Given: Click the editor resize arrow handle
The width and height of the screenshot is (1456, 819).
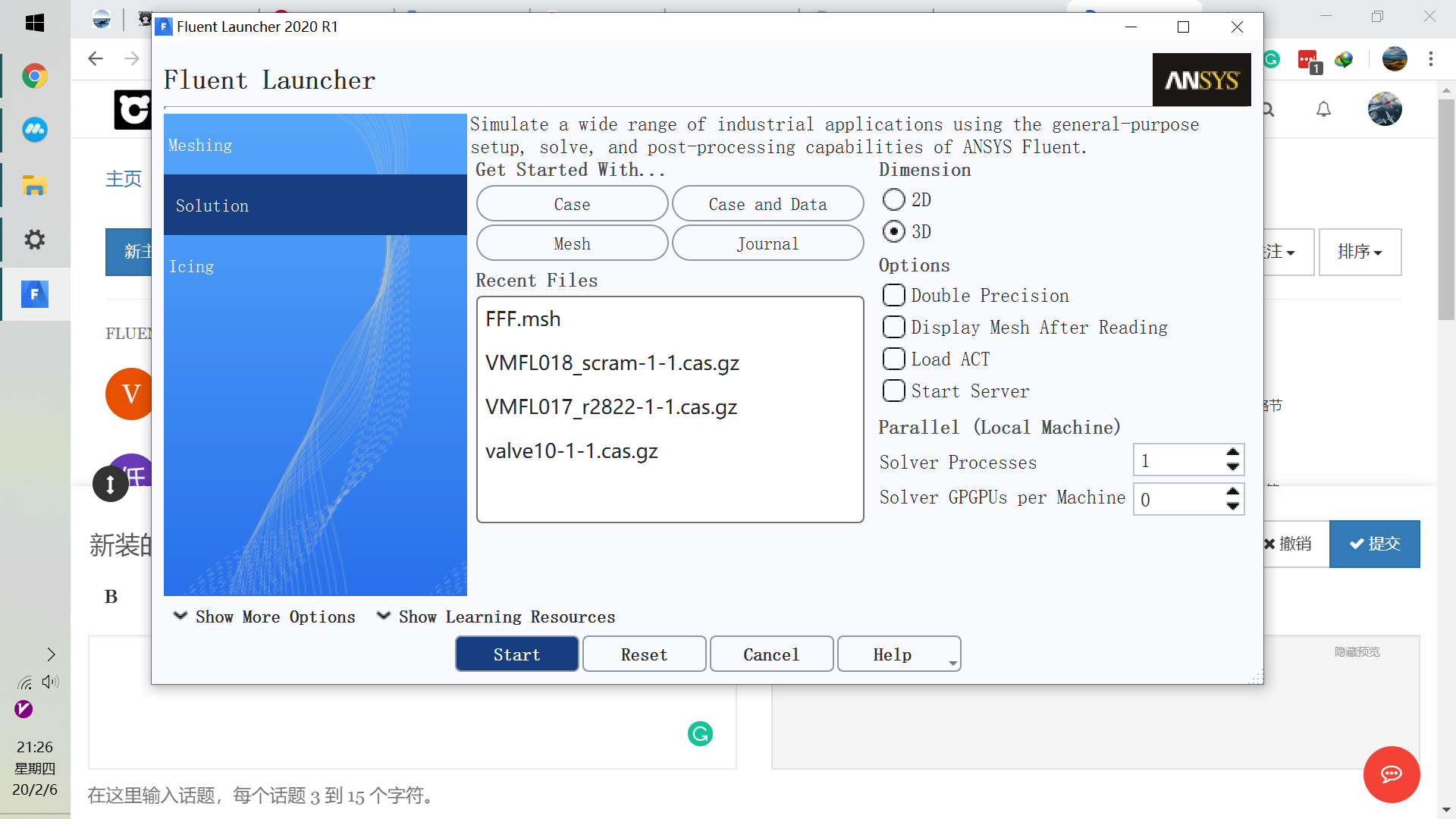Looking at the screenshot, I should coord(110,484).
